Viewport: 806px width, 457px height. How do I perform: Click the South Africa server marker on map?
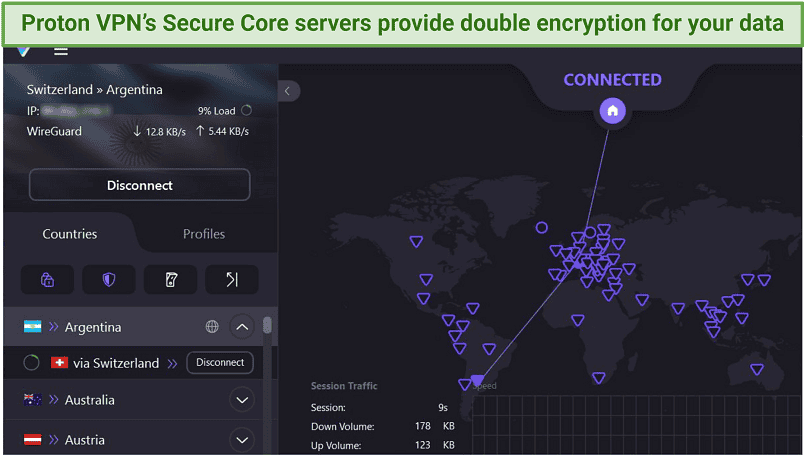pyautogui.click(x=598, y=378)
